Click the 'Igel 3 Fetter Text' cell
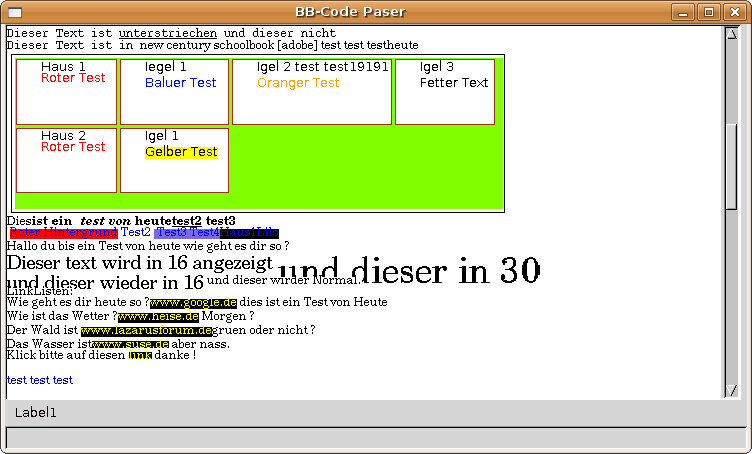Viewport: 752px width, 454px height. tap(445, 91)
